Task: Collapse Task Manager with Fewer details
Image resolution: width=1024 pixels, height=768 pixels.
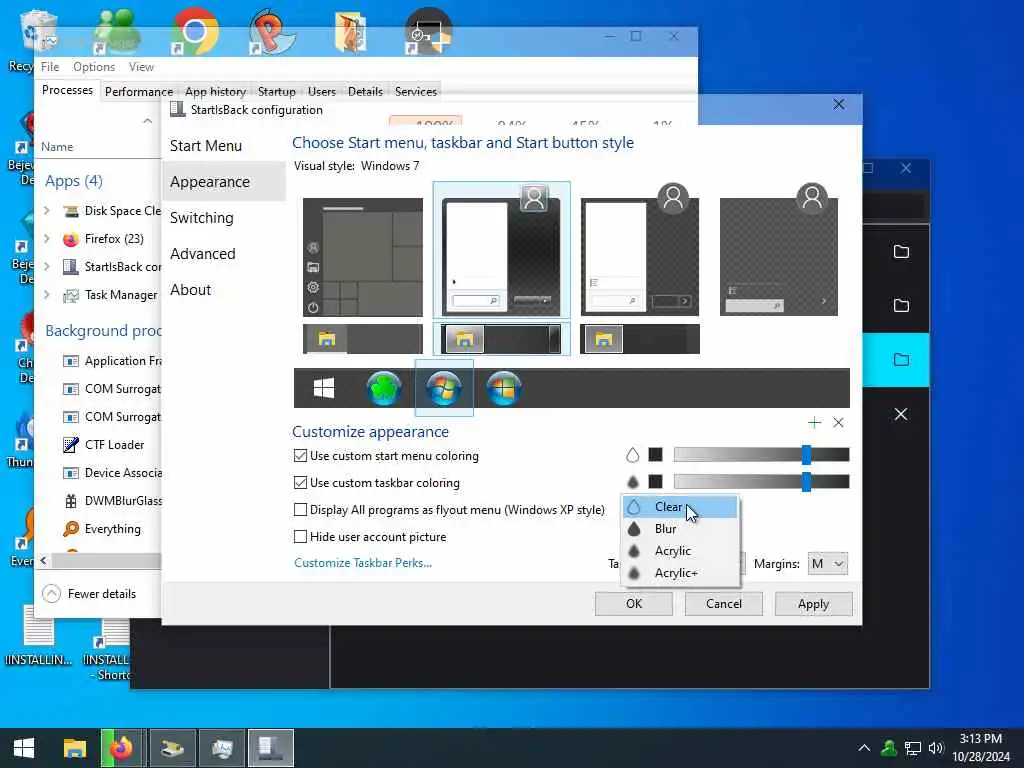Action: coord(89,594)
